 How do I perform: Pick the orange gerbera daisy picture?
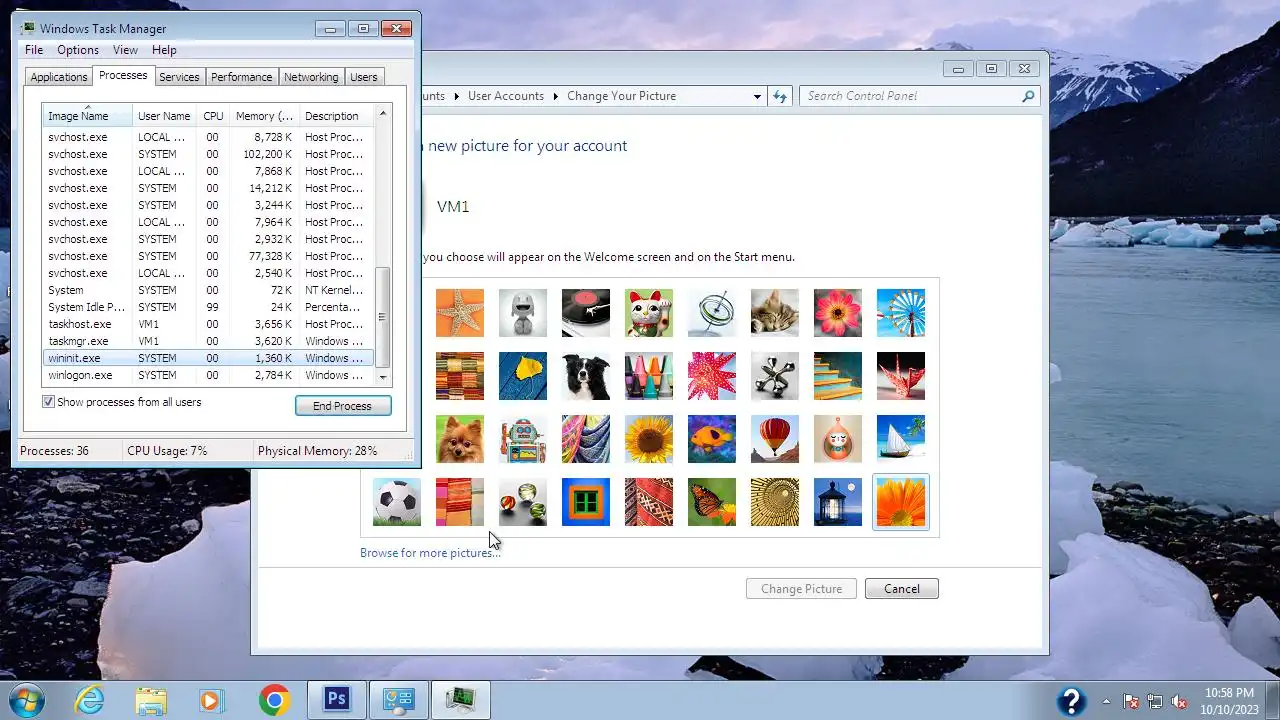point(901,502)
